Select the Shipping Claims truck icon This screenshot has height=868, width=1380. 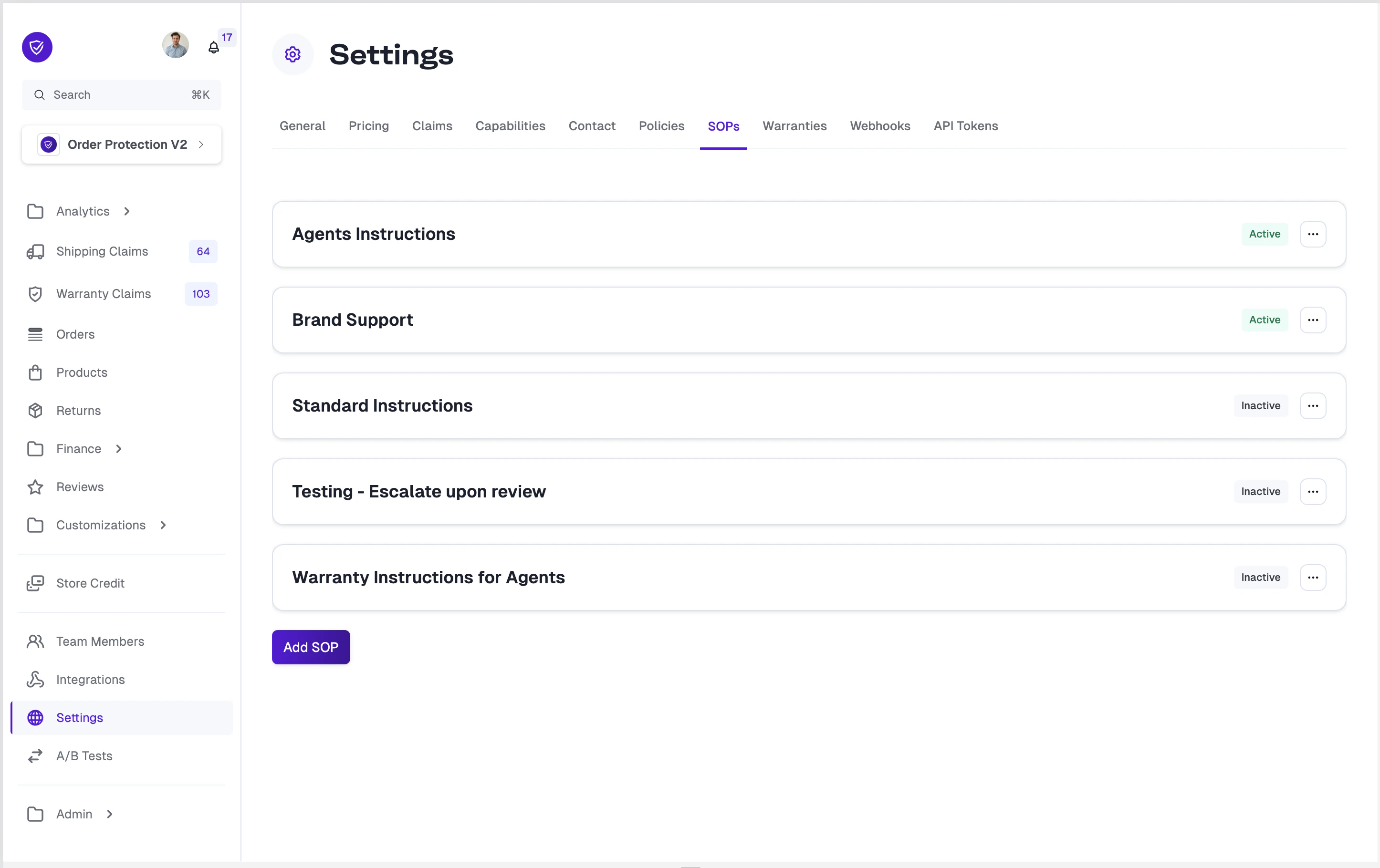(35, 251)
